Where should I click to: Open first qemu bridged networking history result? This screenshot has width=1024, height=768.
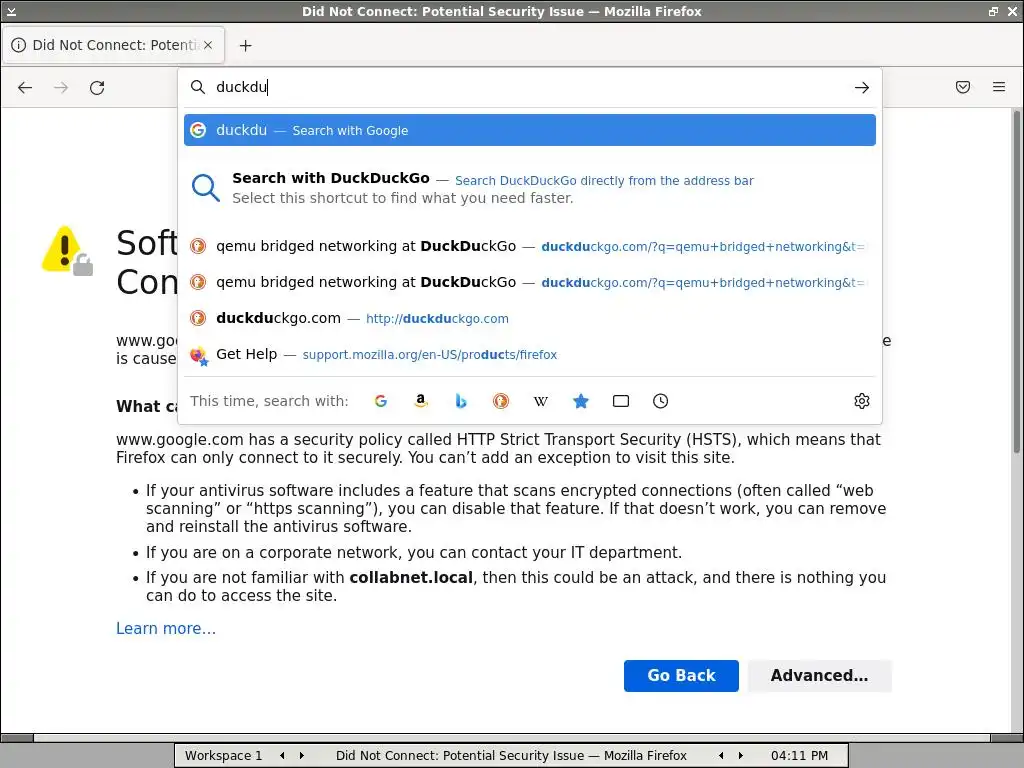tap(530, 246)
